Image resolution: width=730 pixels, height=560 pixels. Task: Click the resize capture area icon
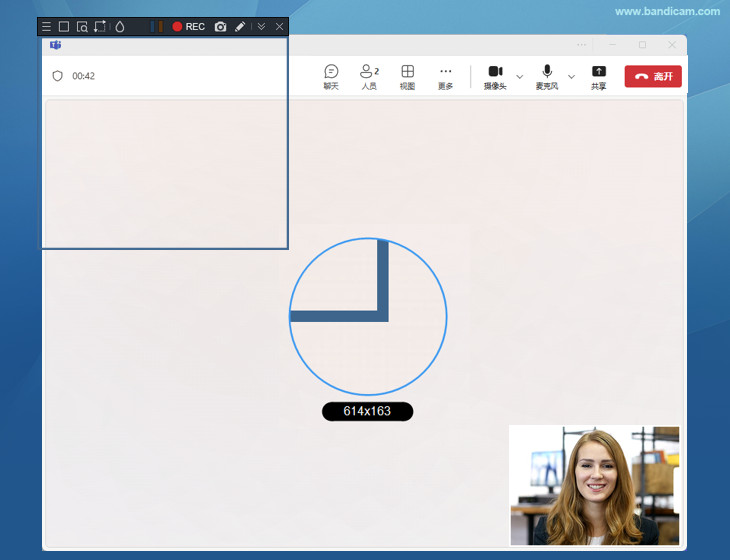100,27
